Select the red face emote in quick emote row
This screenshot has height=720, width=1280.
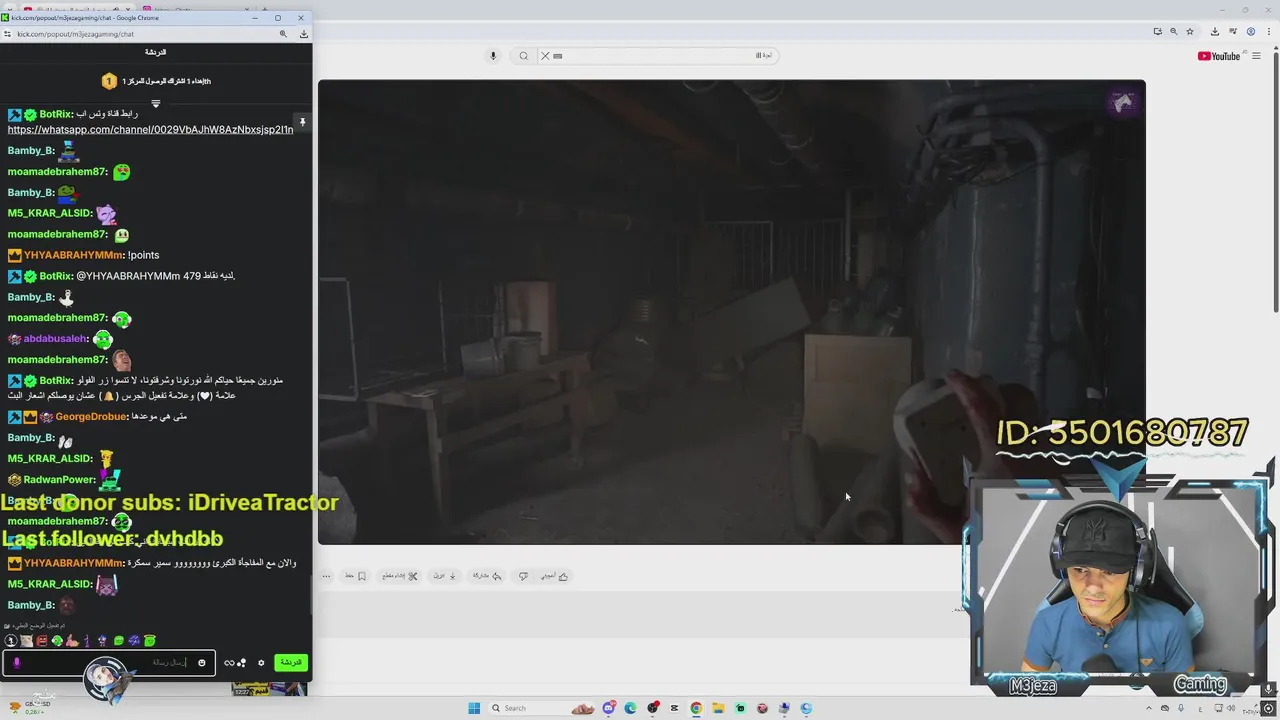point(42,641)
